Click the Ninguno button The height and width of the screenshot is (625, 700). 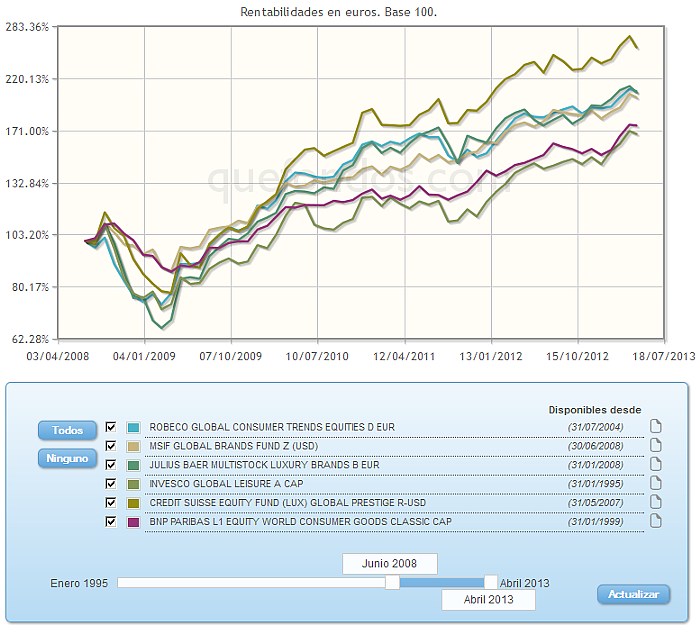coord(67,458)
